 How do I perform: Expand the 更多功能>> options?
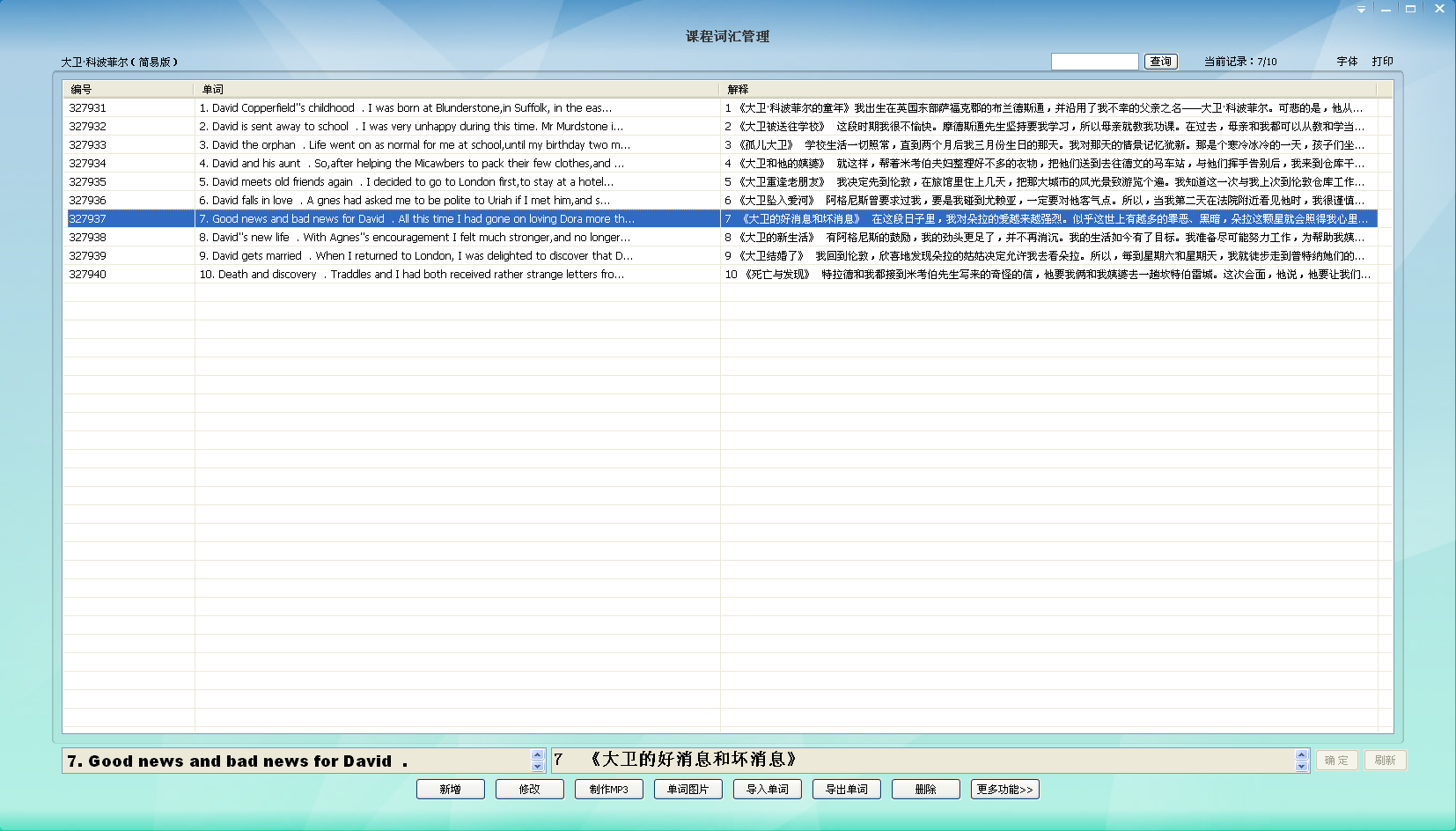click(x=1004, y=790)
